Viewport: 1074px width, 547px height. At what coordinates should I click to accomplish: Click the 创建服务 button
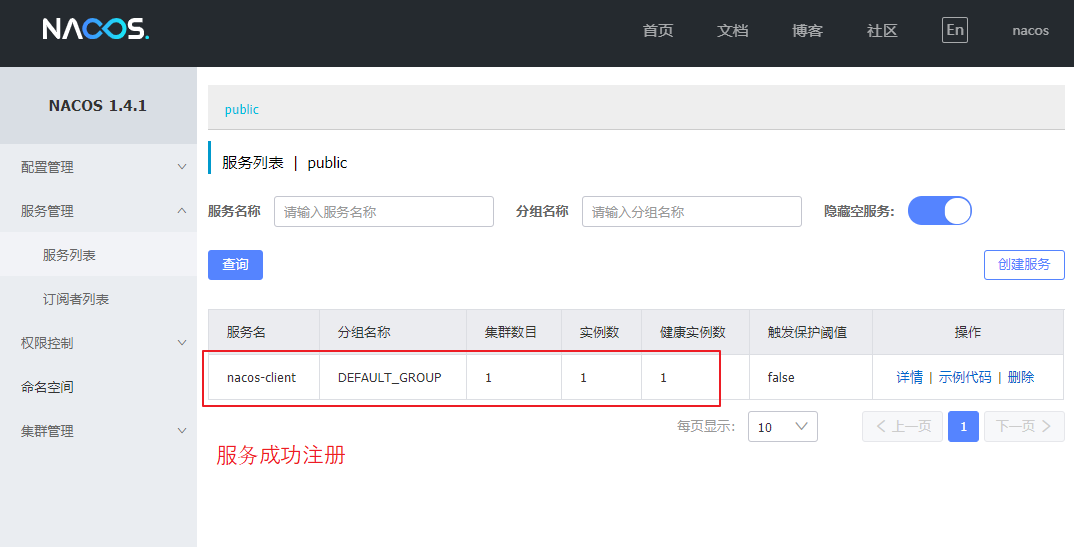(1024, 265)
